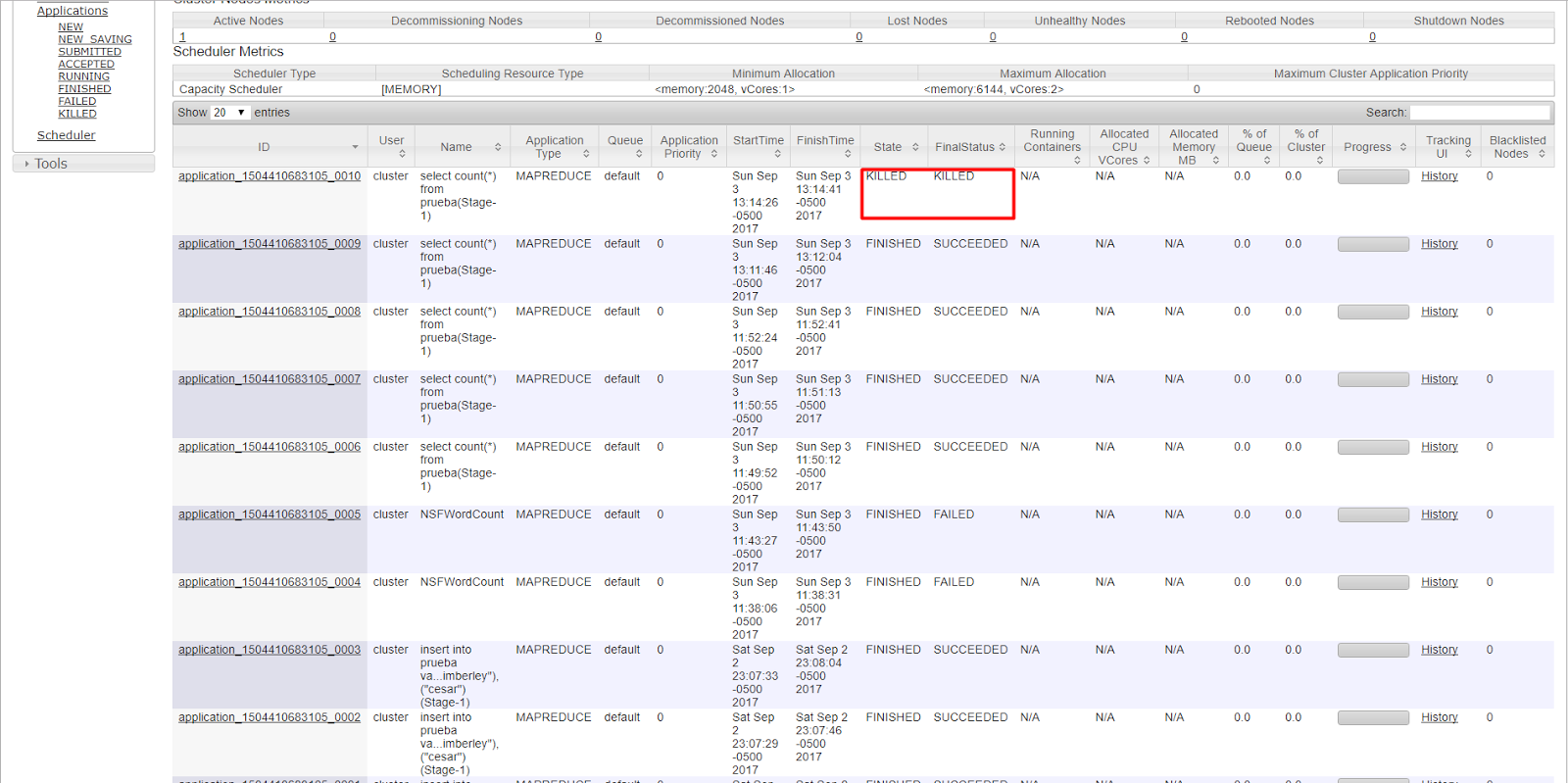View FAILED applications from the sidebar
Screen dimensions: 1568x783
(77, 102)
